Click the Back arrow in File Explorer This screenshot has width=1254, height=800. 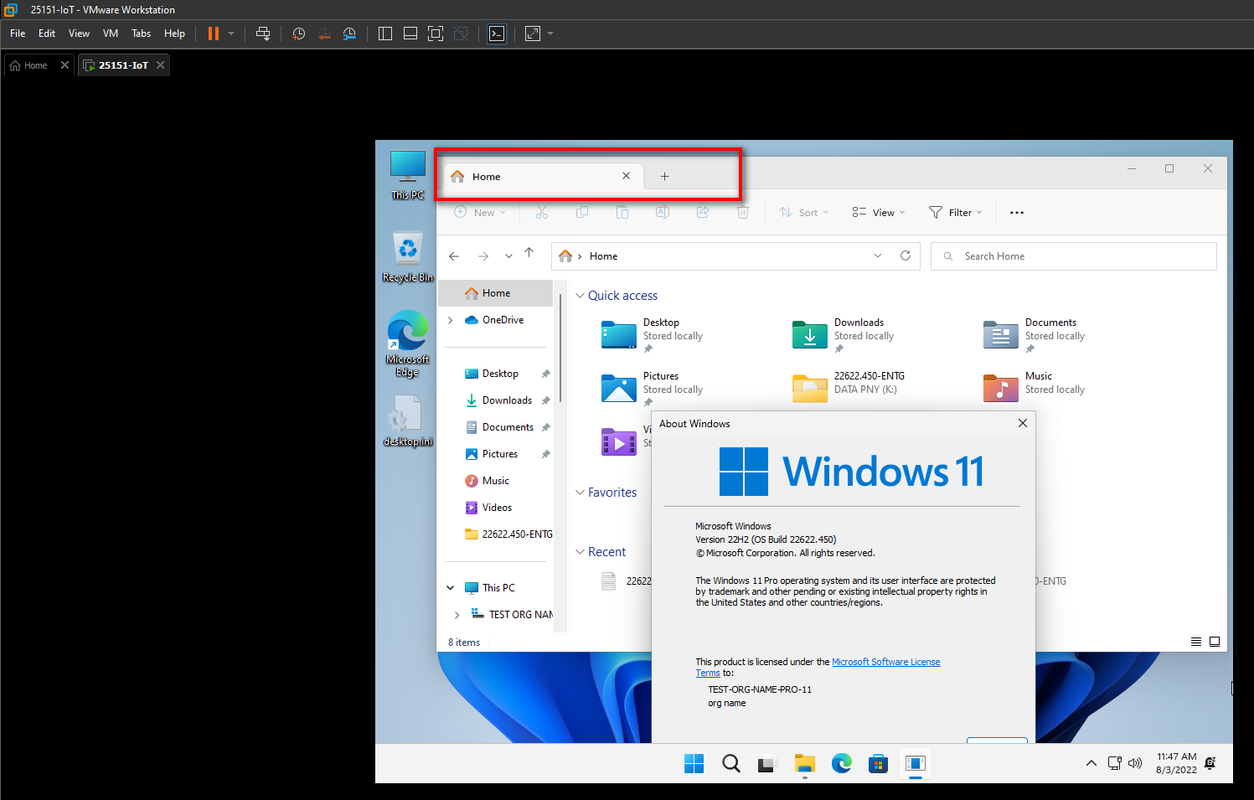[x=454, y=256]
